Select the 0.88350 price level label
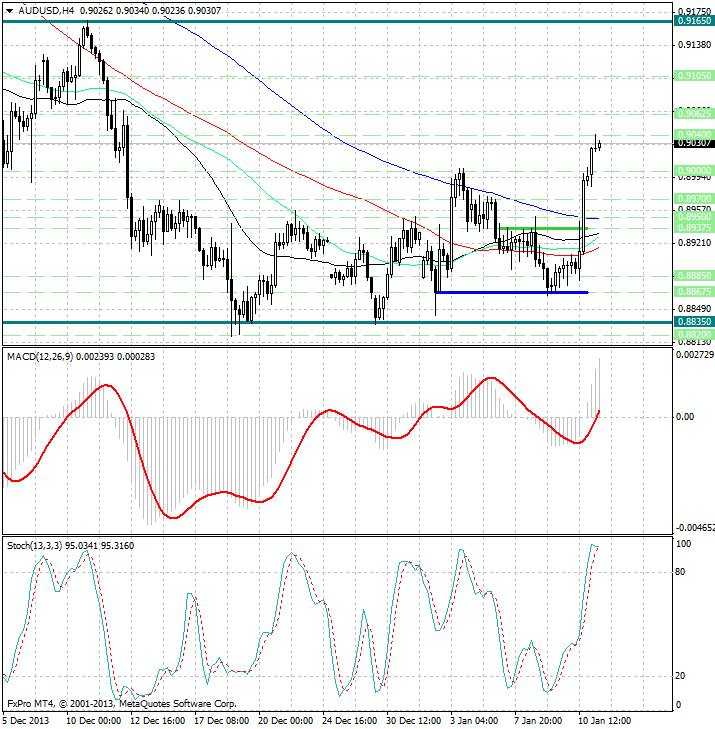 pos(694,322)
